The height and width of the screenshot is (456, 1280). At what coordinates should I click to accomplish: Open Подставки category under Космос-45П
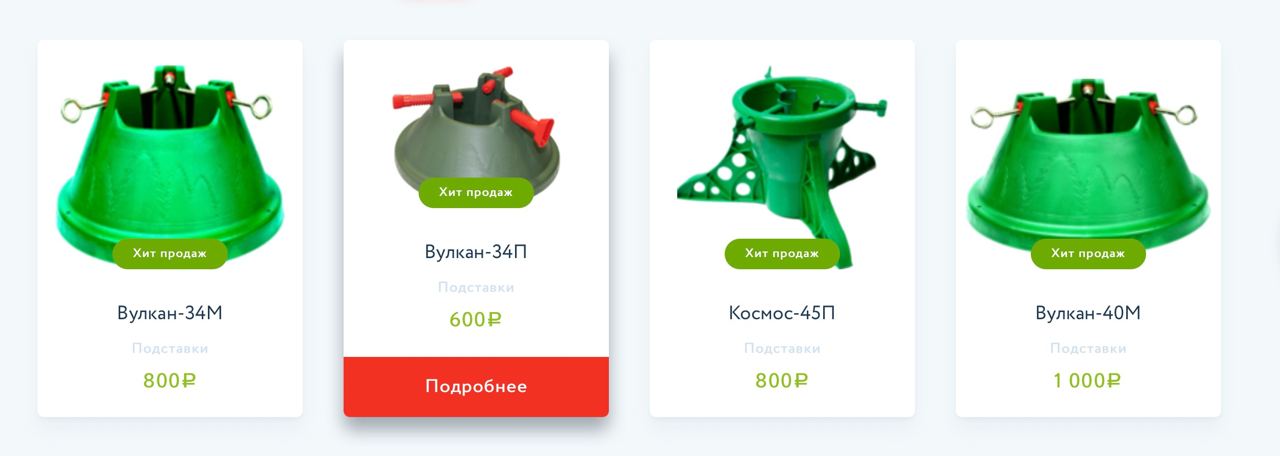[782, 349]
